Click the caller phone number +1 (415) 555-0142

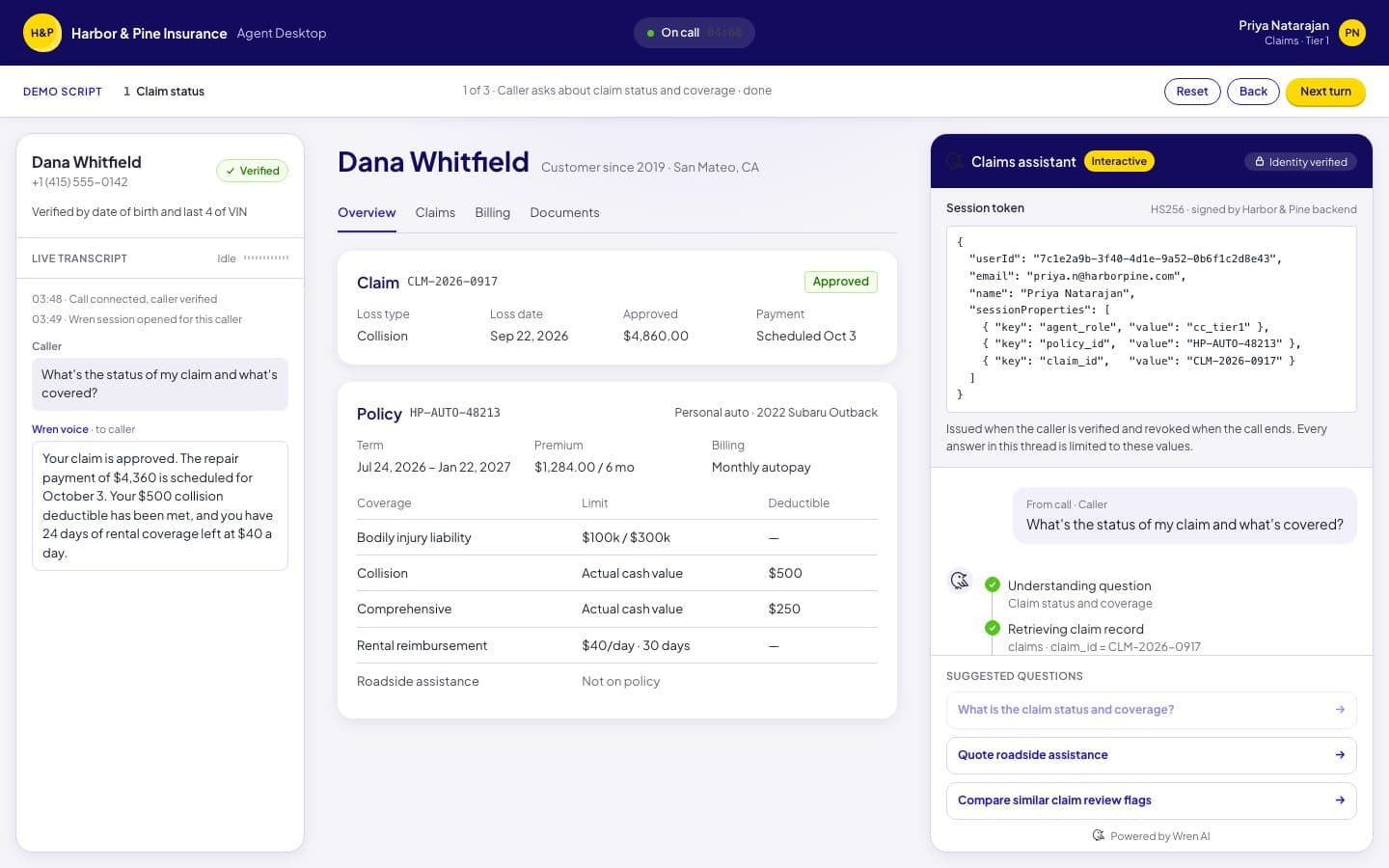coord(80,182)
